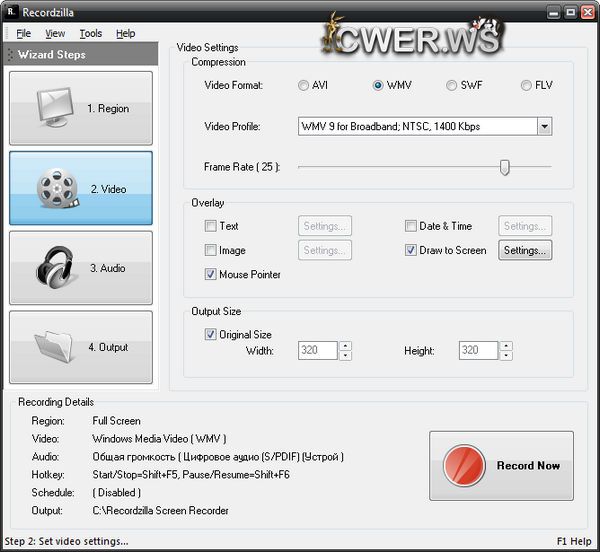Uncheck Original Size option
Viewport: 600px width, 552px height.
210,335
